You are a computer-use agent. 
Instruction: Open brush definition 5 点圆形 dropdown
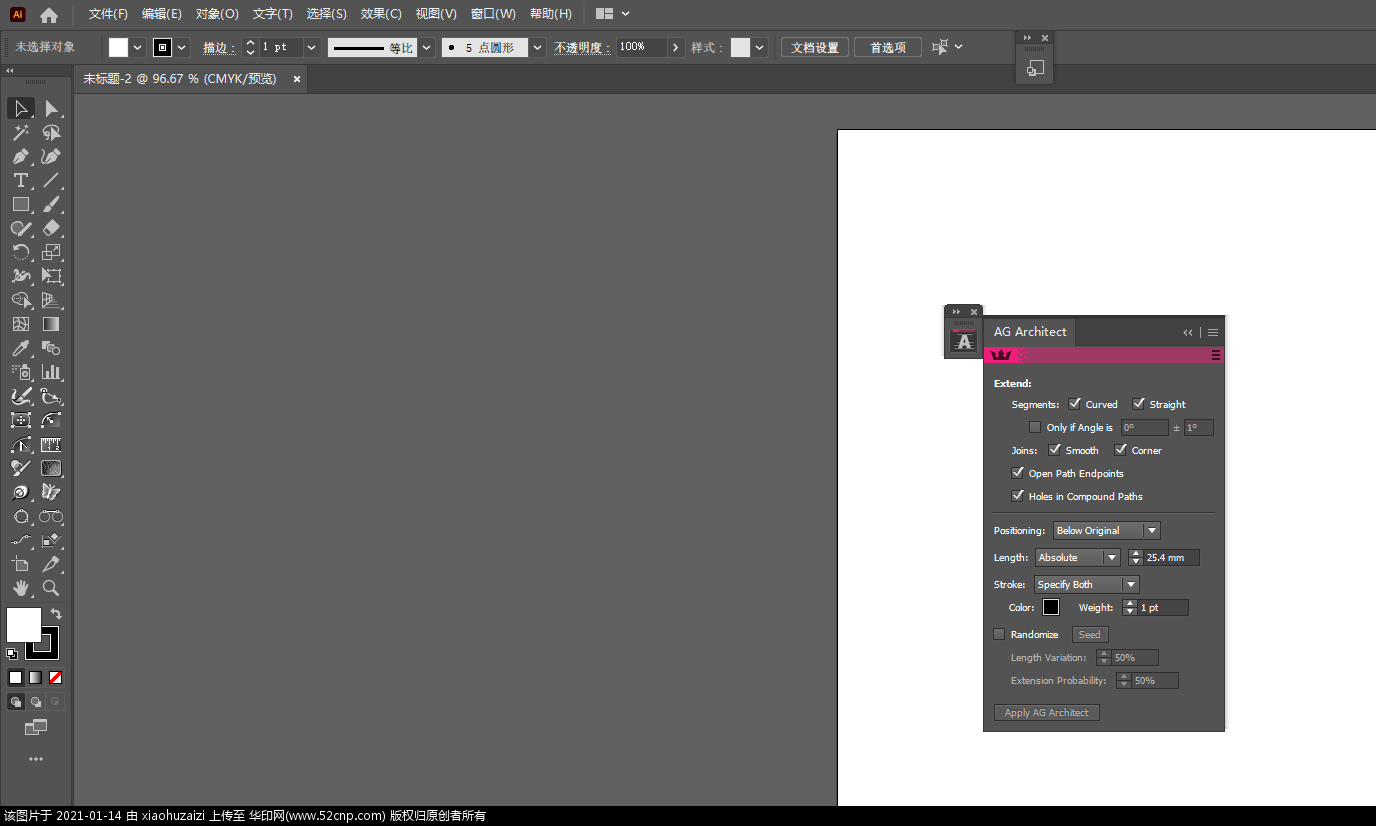(x=538, y=47)
